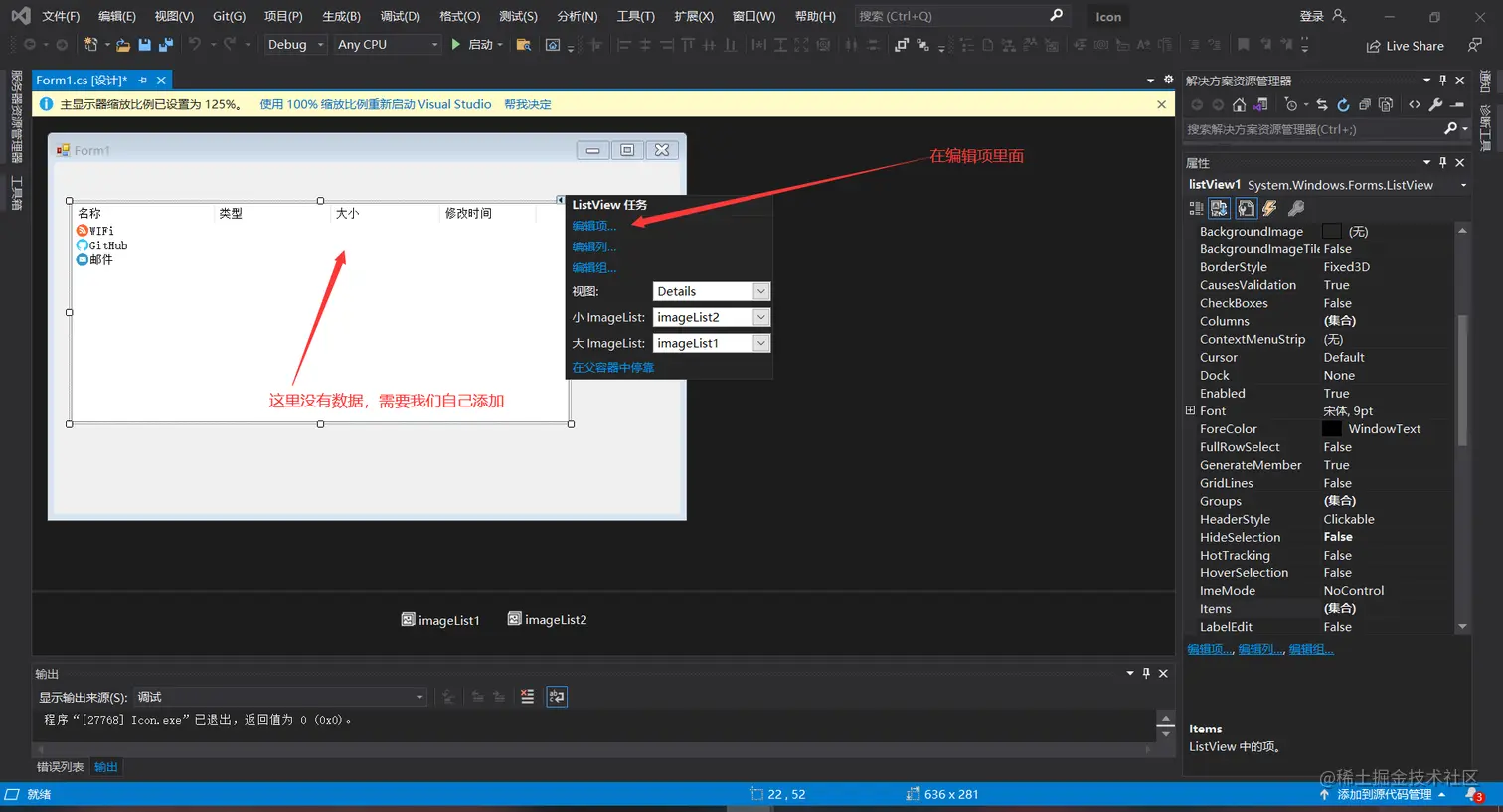Click the Feedback icon at top right

[1475, 45]
